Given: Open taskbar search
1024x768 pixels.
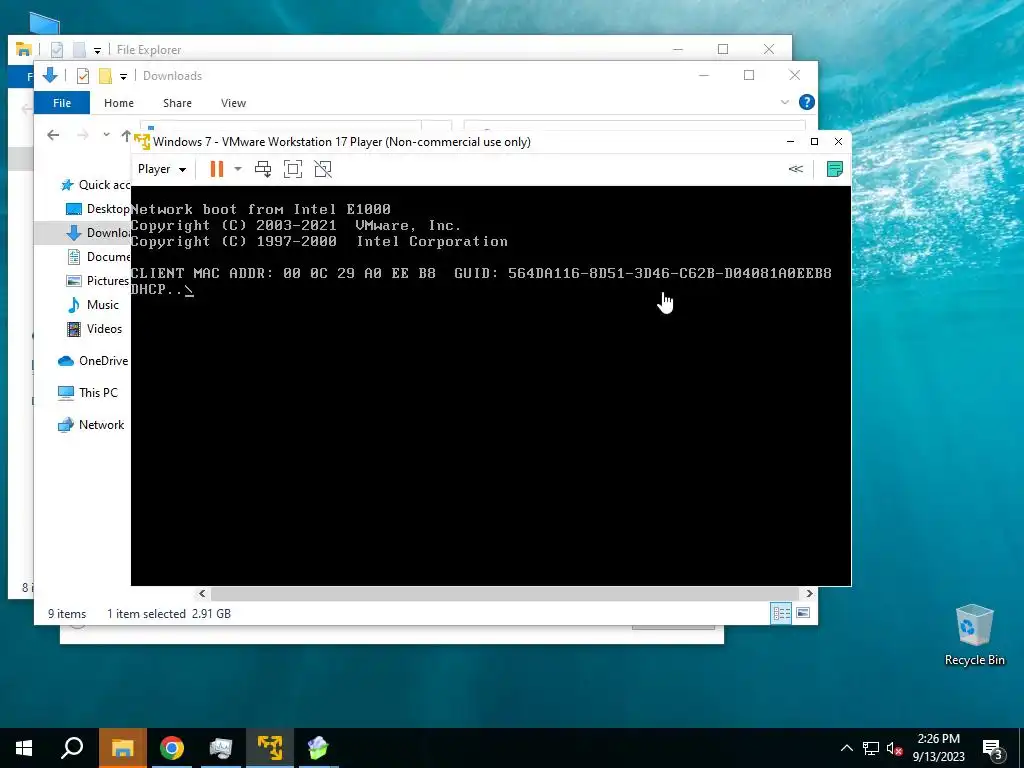Looking at the screenshot, I should 72,748.
